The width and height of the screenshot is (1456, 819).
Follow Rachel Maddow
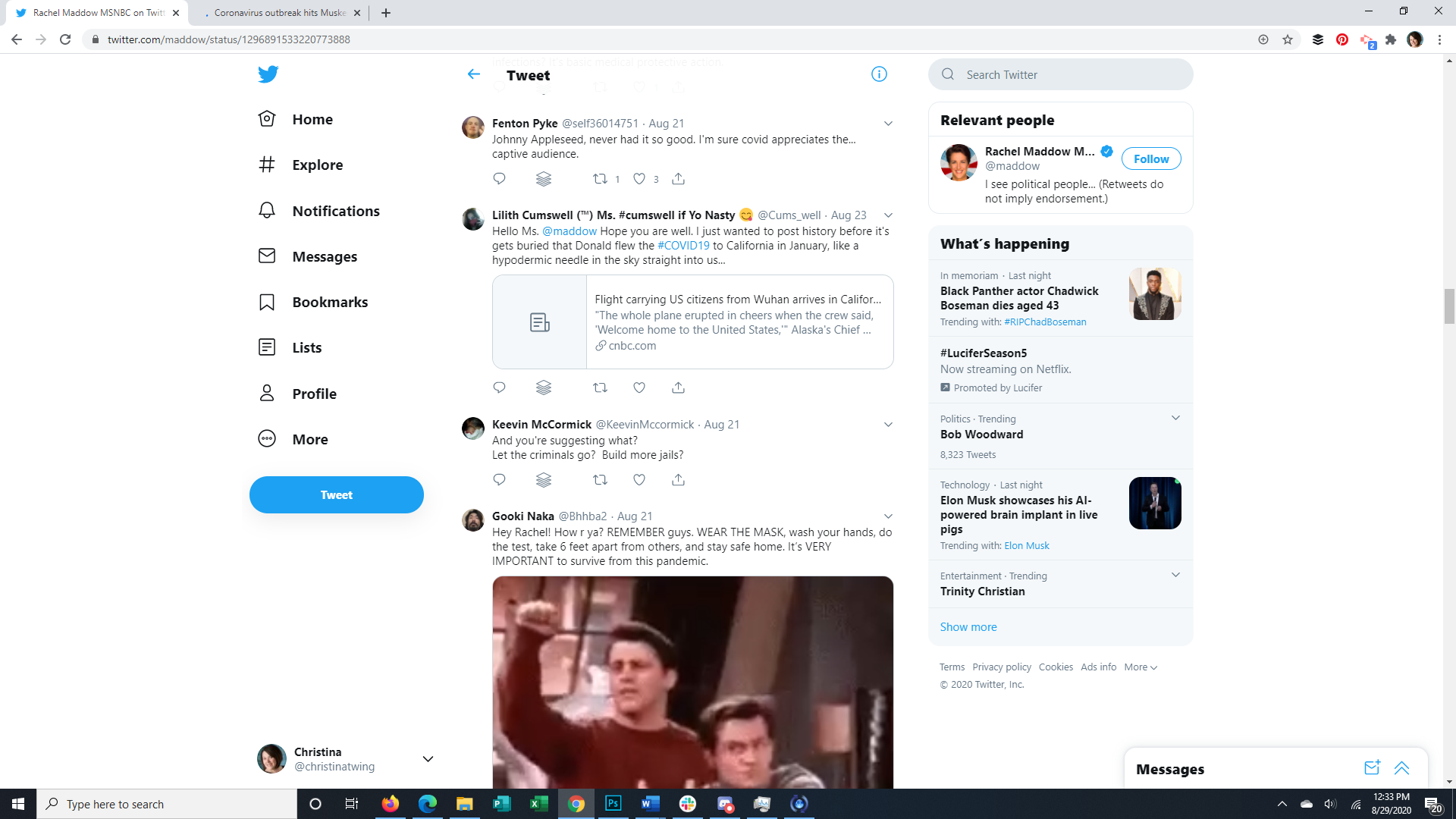[1150, 159]
